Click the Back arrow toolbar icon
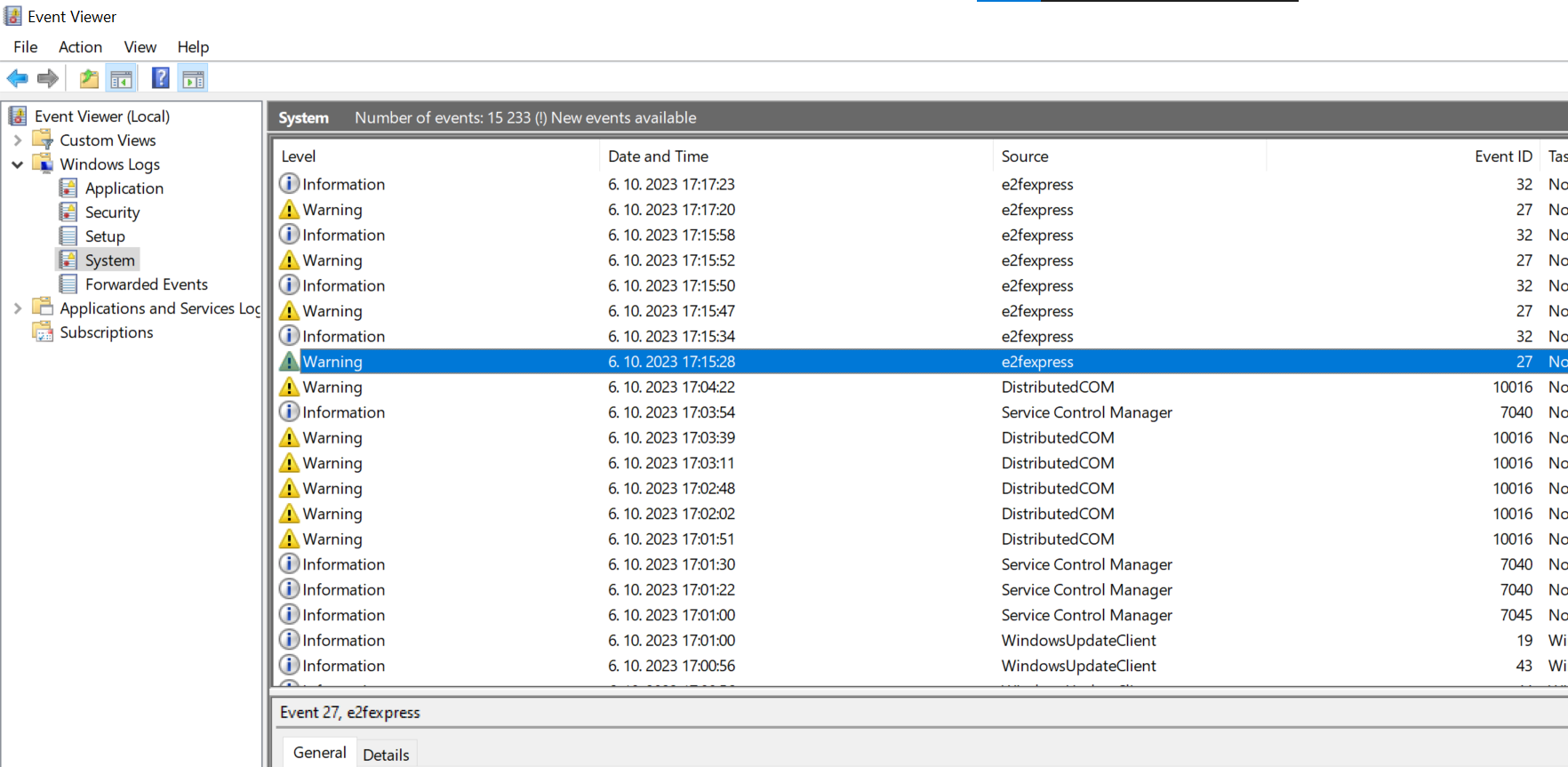This screenshot has width=1568, height=767. pyautogui.click(x=17, y=78)
